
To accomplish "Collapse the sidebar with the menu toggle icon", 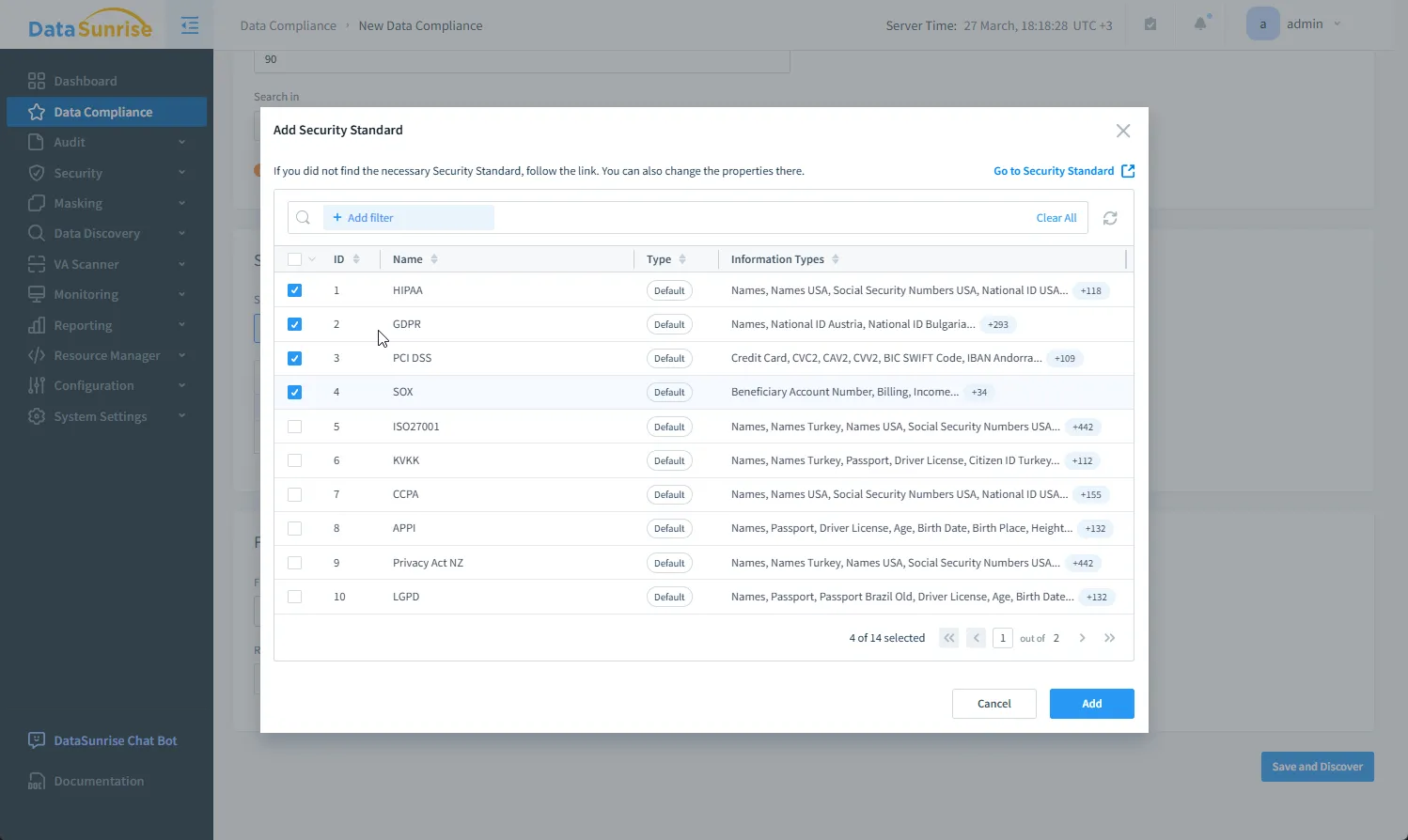I will 190,25.
